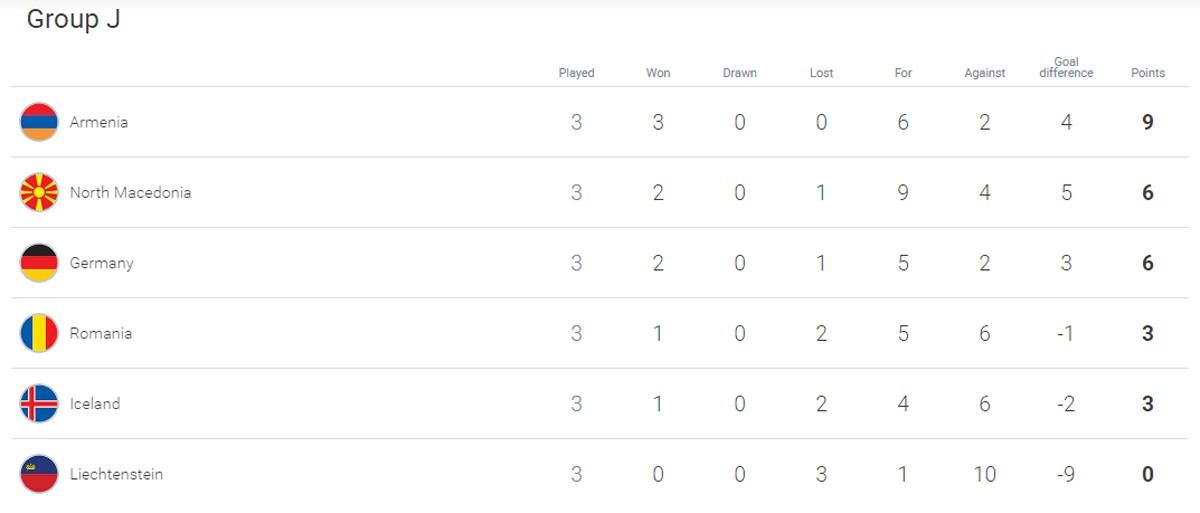The height and width of the screenshot is (513, 1200).
Task: Open the Iceland team name
Action: 95,403
